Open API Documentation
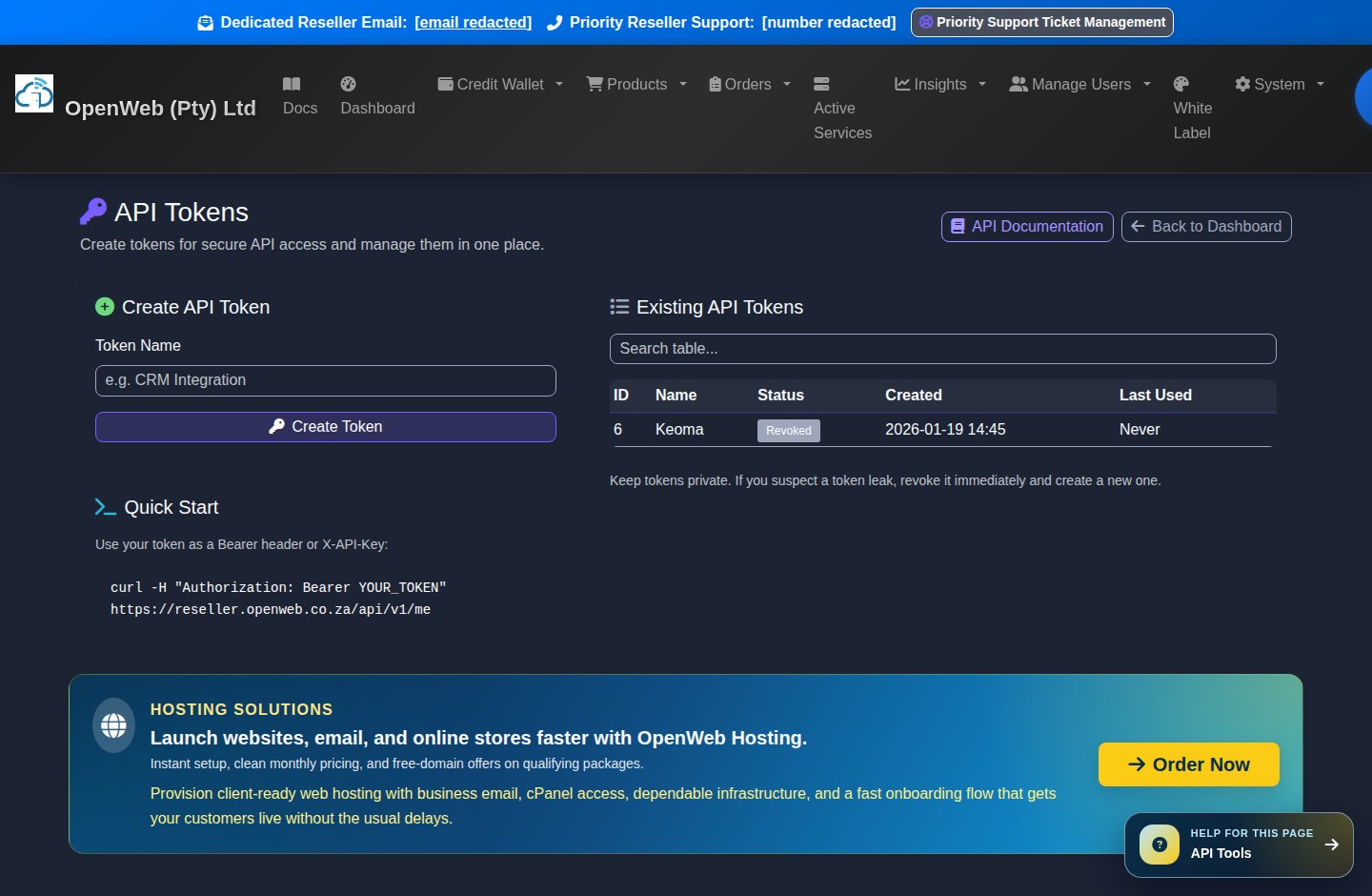The width and height of the screenshot is (1372, 896). [1027, 227]
